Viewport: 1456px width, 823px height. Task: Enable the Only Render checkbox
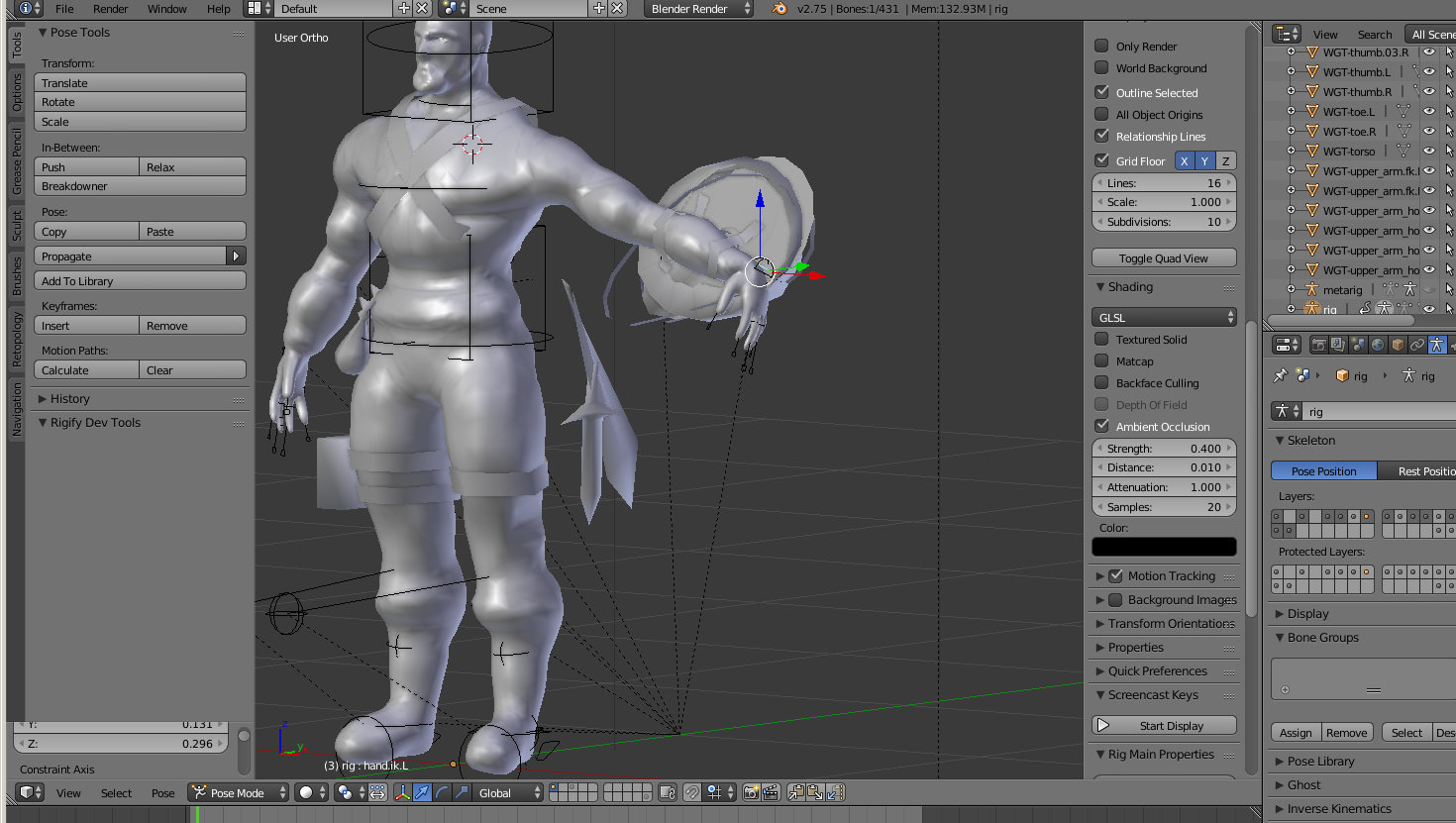point(1101,46)
